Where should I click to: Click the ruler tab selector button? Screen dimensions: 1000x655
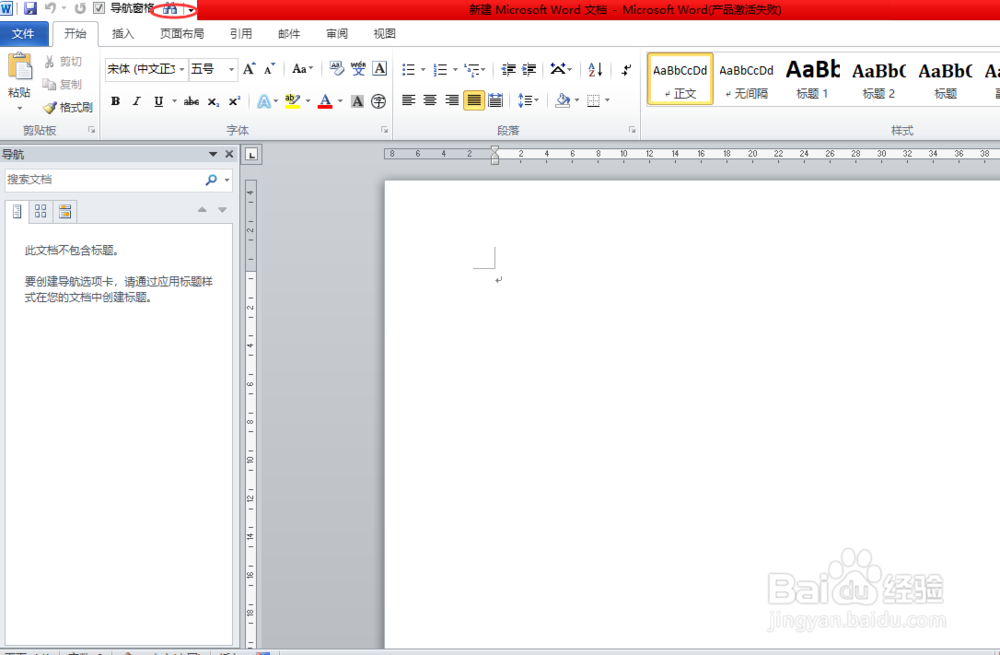tap(252, 154)
